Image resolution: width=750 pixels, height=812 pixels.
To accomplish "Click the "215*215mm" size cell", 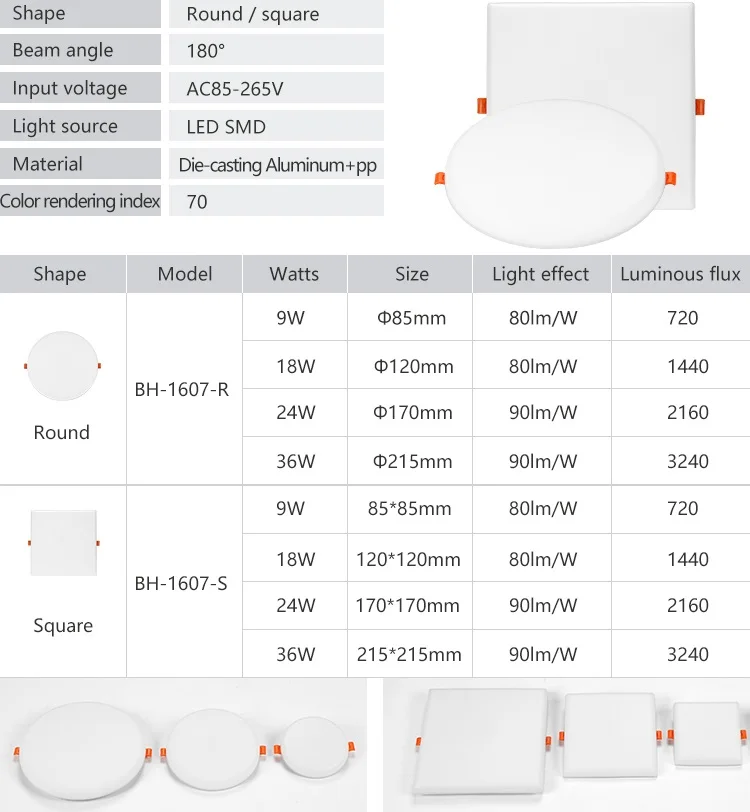I will pyautogui.click(x=409, y=654).
